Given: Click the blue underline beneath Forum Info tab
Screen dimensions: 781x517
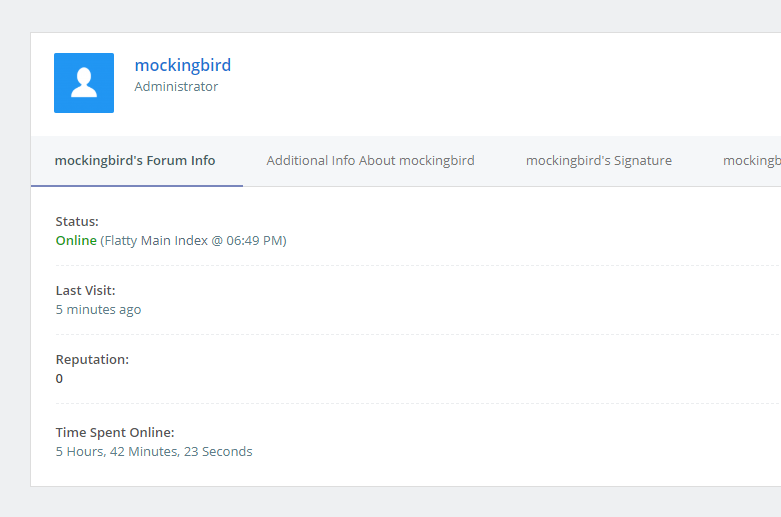Looking at the screenshot, I should 136,185.
